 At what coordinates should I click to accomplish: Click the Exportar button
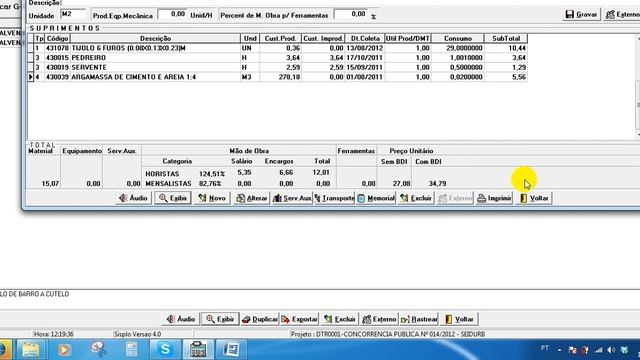click(299, 319)
